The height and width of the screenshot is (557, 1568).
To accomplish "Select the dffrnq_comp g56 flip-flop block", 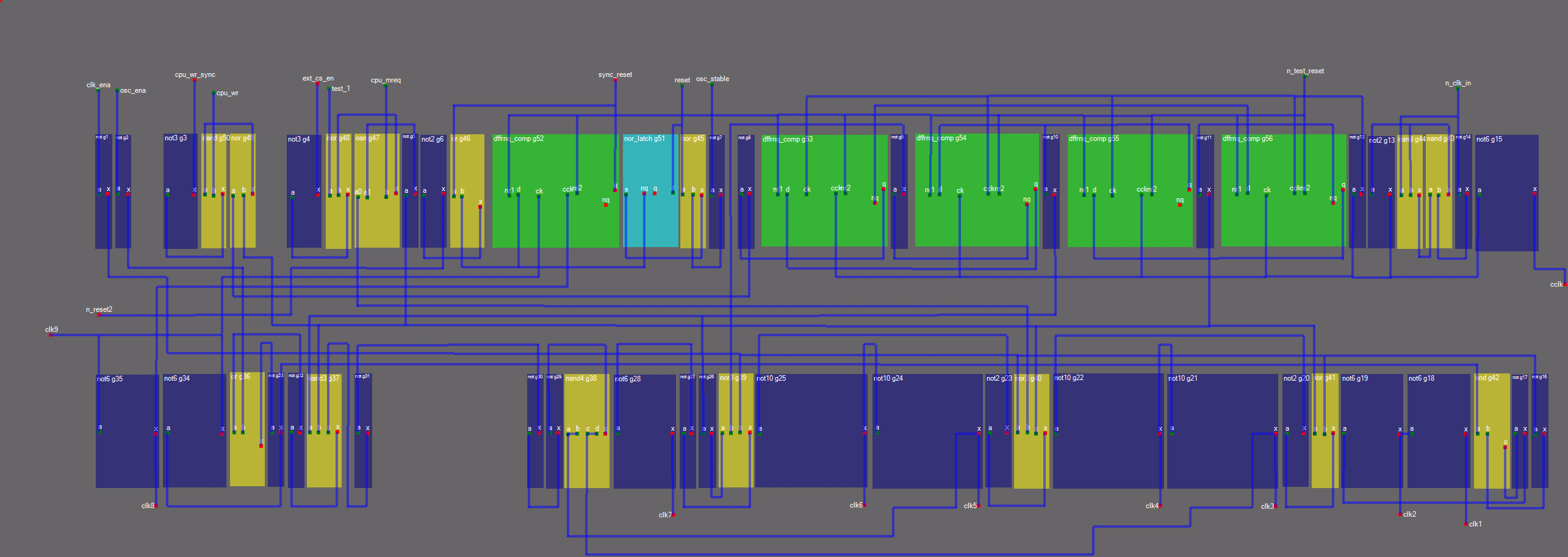I will [x=1284, y=190].
